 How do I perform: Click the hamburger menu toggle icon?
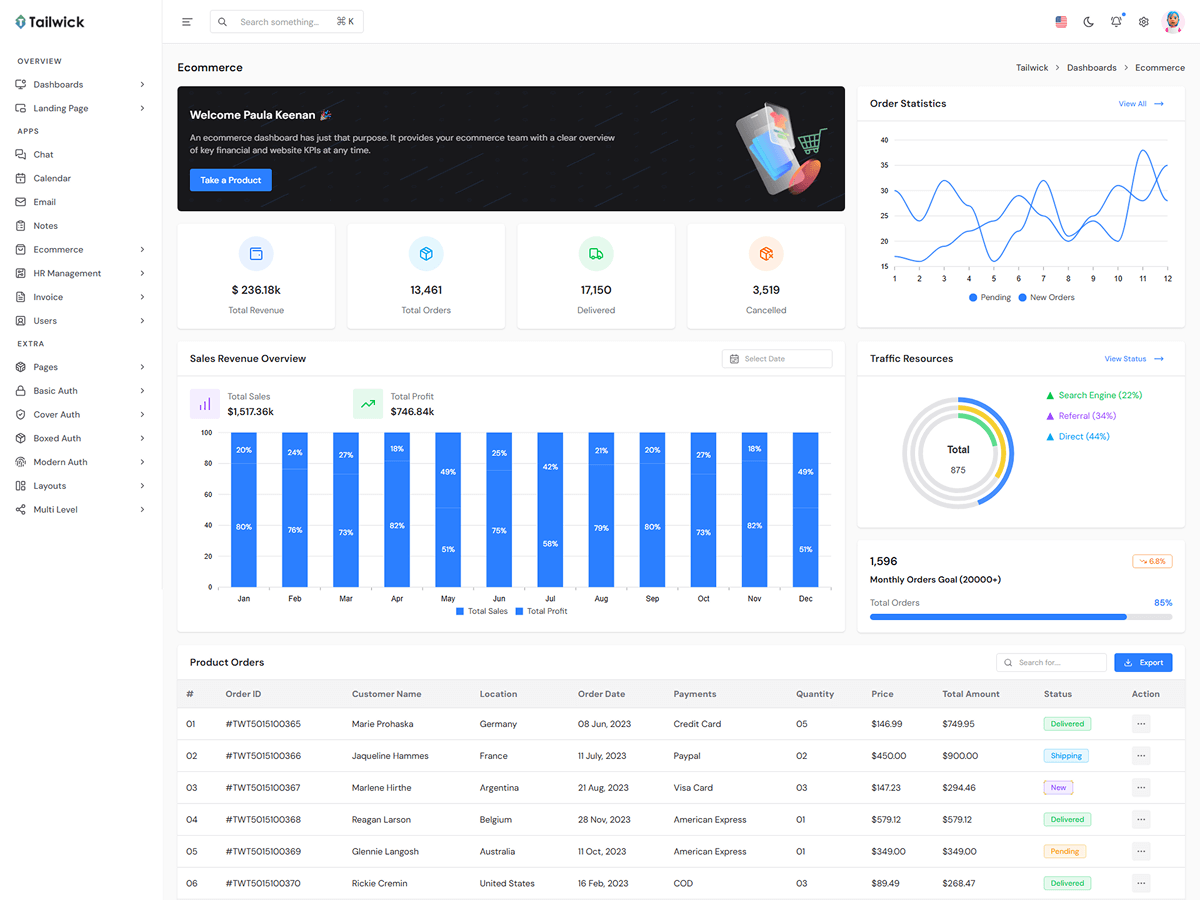[187, 22]
